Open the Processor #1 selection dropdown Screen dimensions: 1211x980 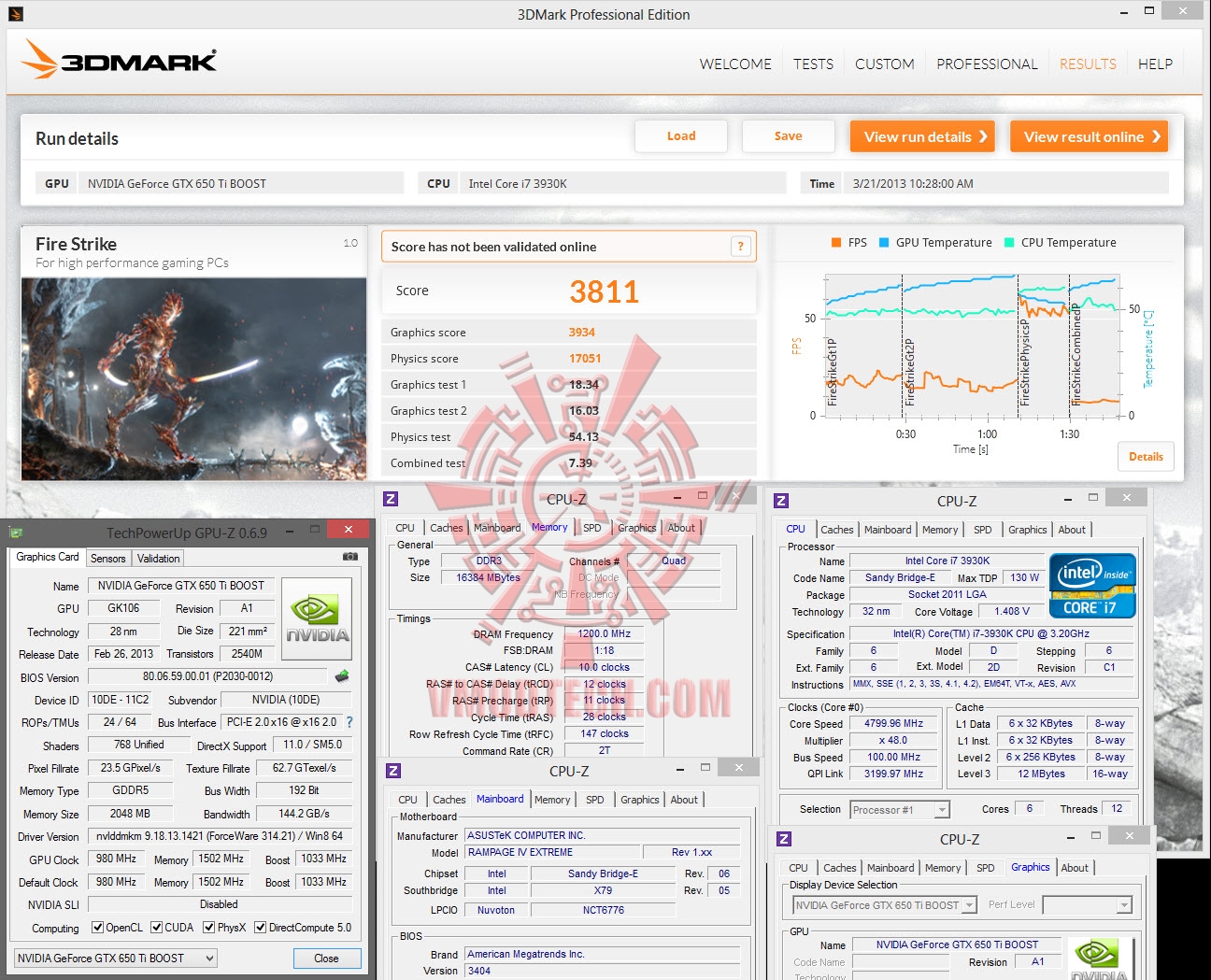coord(899,810)
